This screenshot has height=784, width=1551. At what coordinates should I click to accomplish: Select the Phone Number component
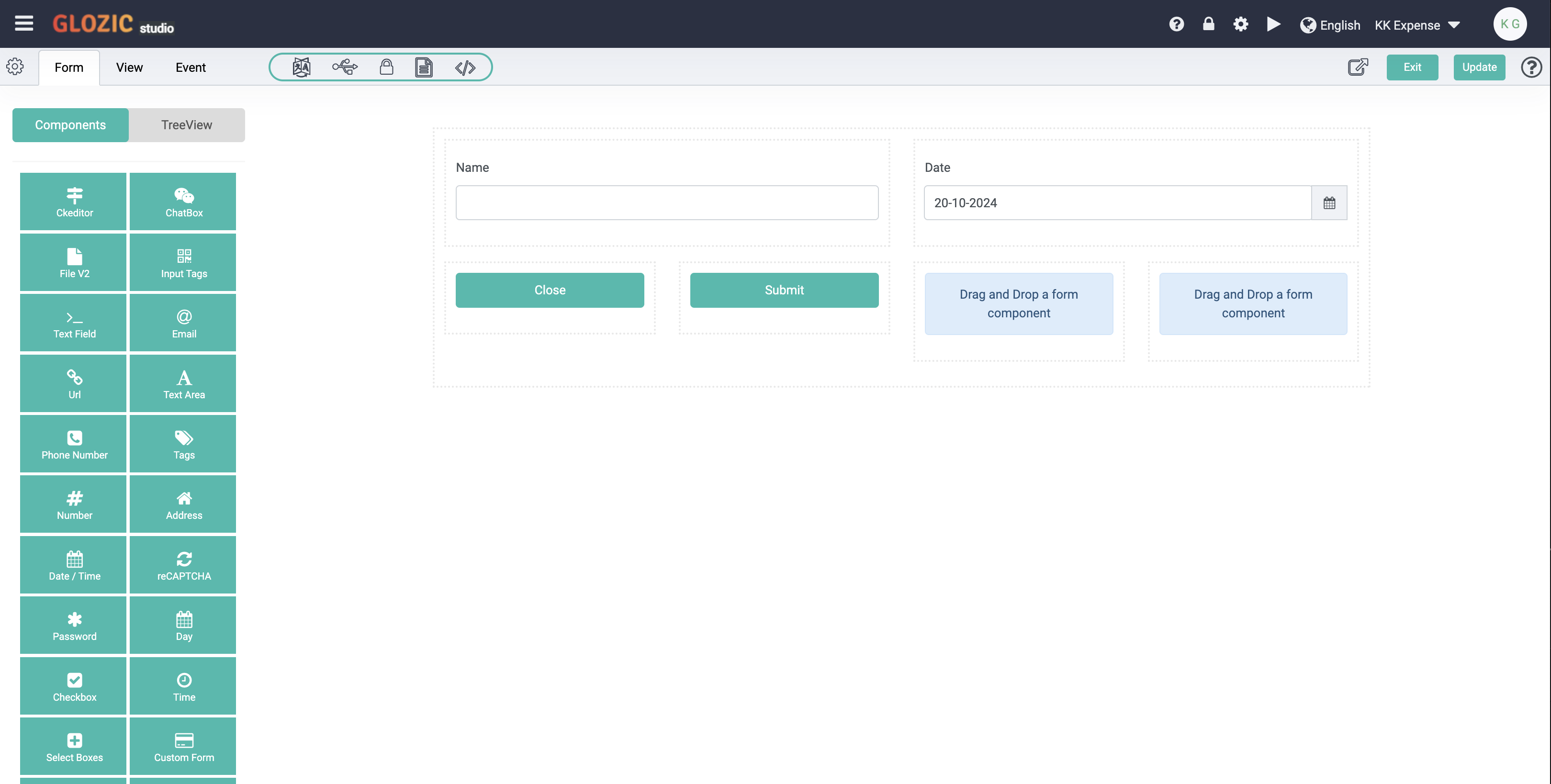pyautogui.click(x=73, y=444)
